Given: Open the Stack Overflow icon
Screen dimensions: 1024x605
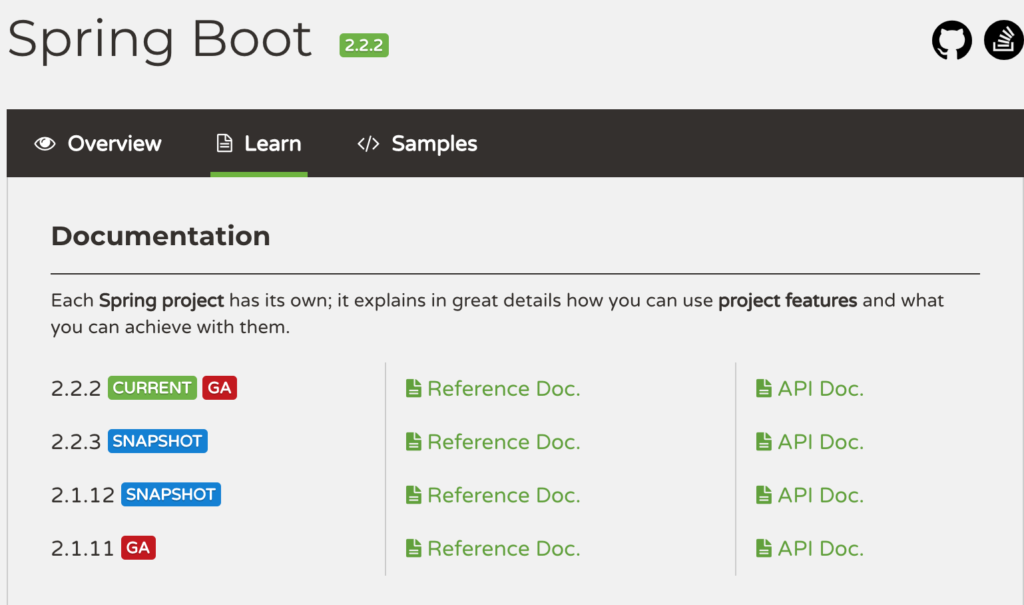Looking at the screenshot, I should click(1004, 40).
